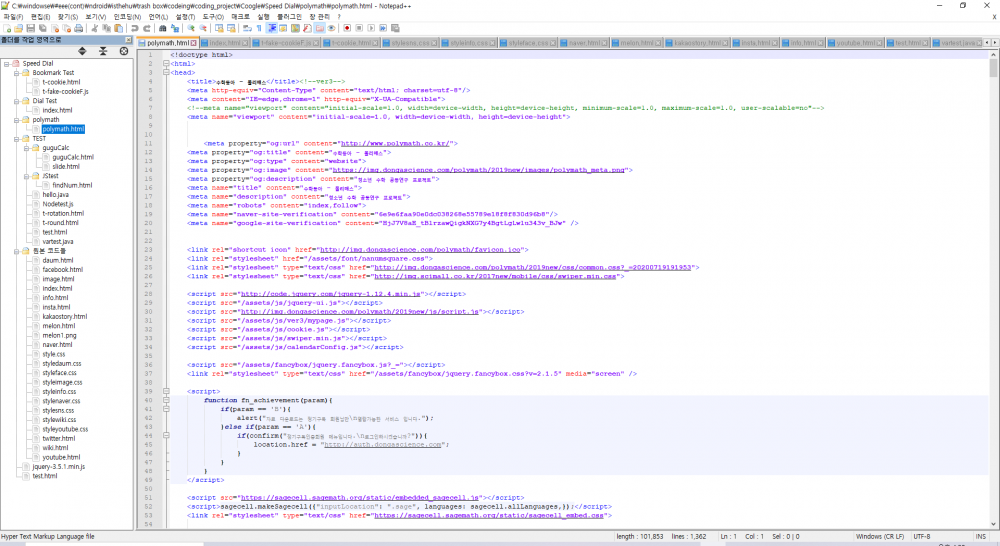This screenshot has height=546, width=1000.
Task: Collapse the Dial Test folder
Action: tap(17, 101)
